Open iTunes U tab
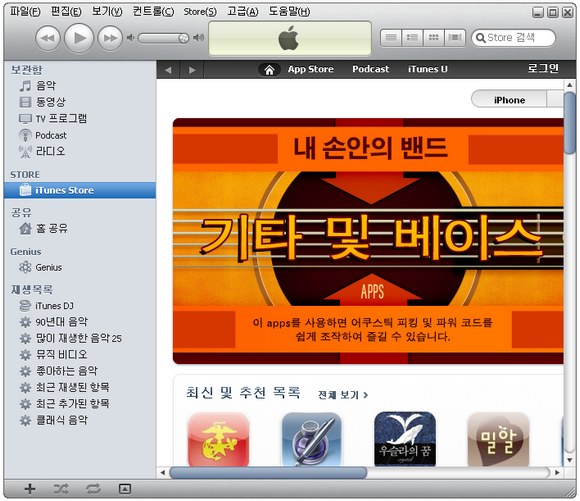 coord(428,69)
